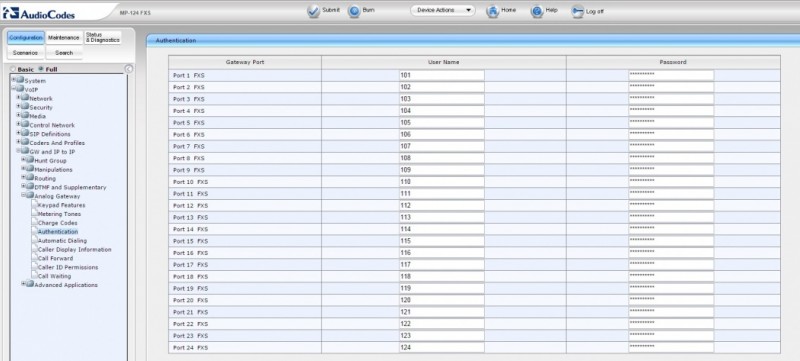
Task: Click the AudioCodes logo
Action: tap(39, 13)
